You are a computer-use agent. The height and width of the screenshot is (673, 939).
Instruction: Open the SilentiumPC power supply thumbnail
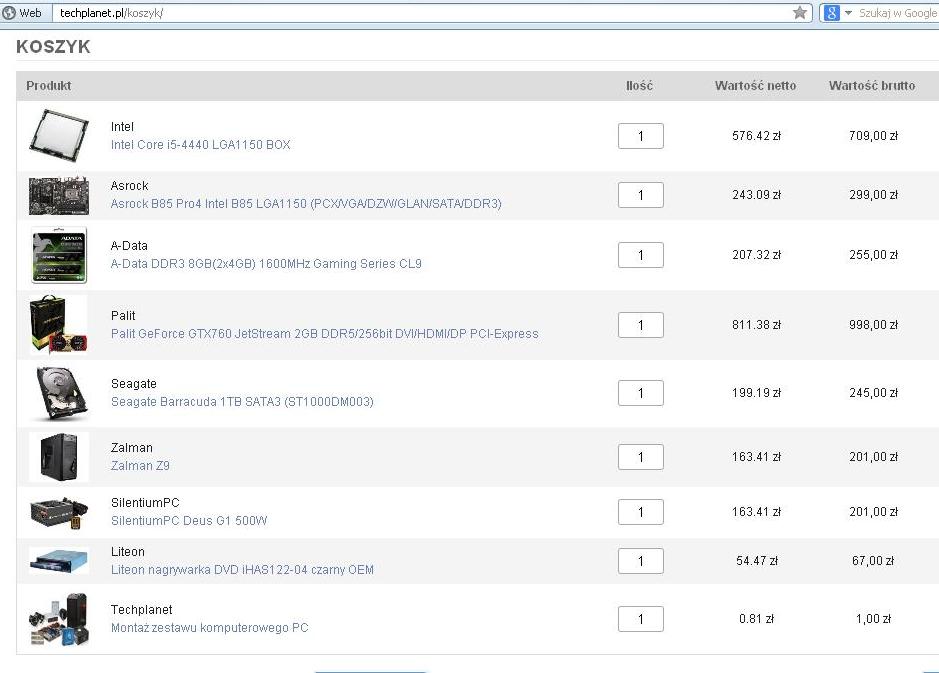59,513
